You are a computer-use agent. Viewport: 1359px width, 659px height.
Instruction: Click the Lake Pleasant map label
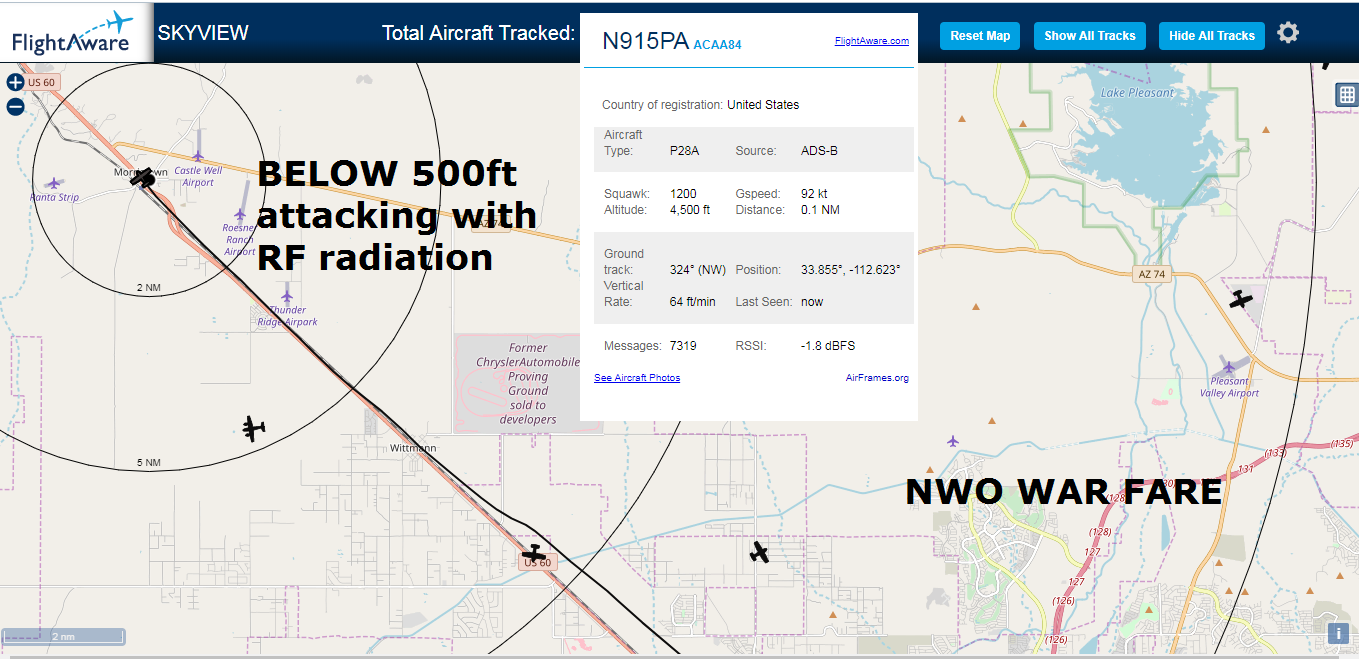point(1137,93)
